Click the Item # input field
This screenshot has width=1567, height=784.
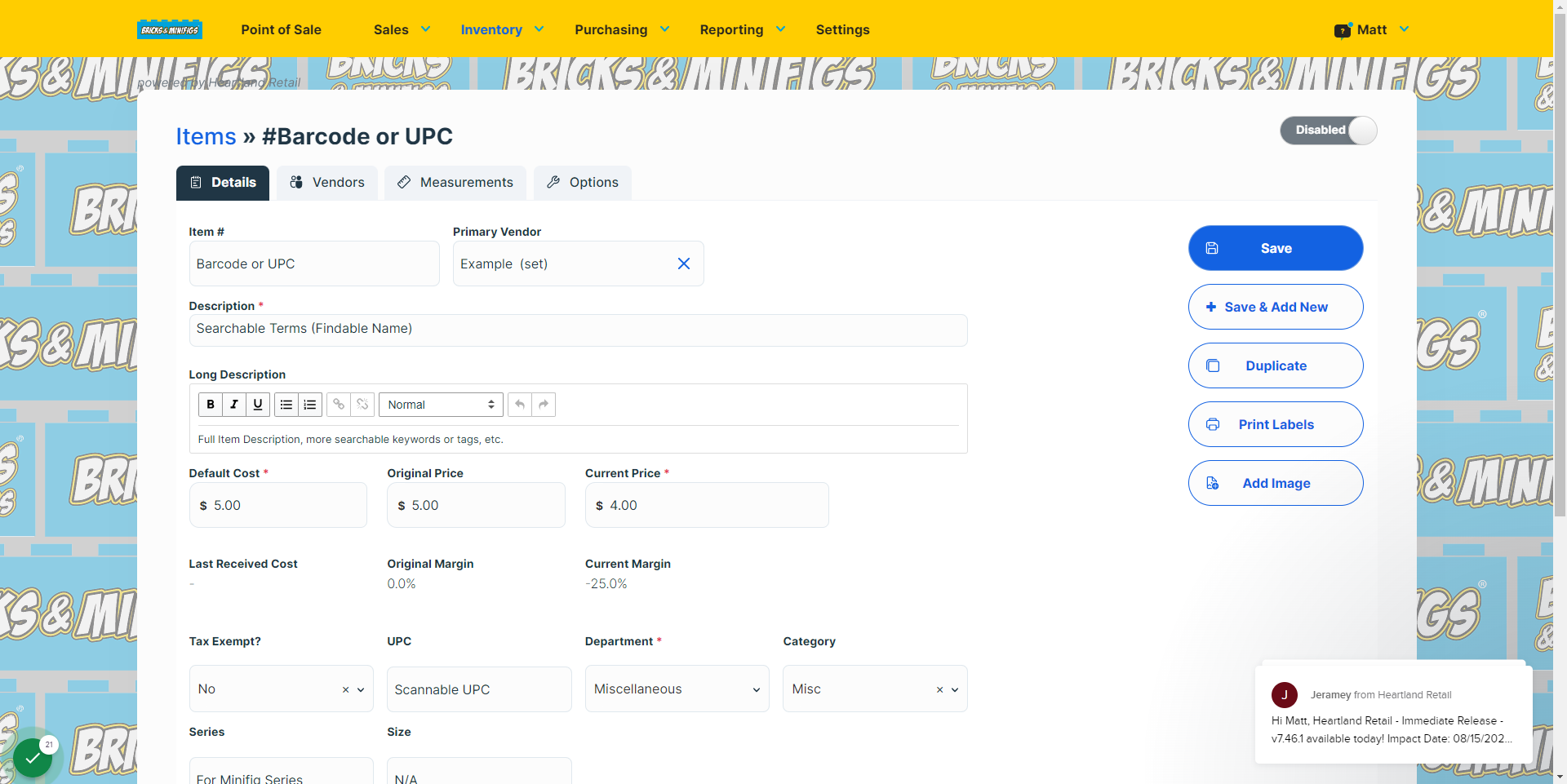click(x=314, y=264)
